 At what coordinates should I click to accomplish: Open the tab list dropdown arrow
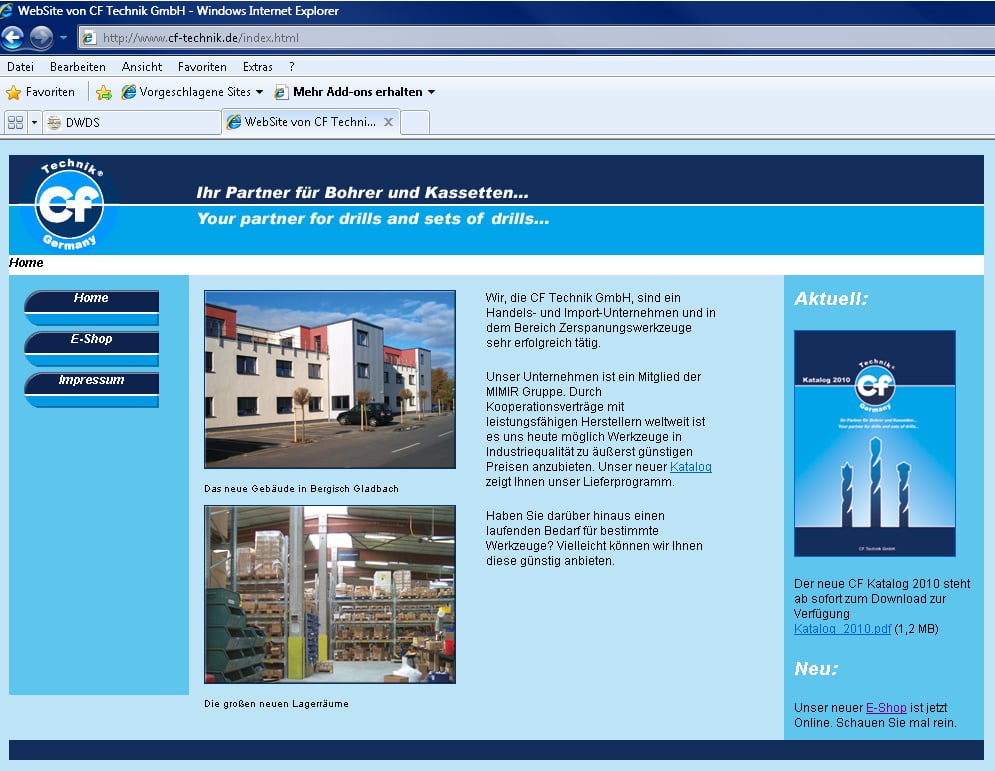tap(34, 122)
